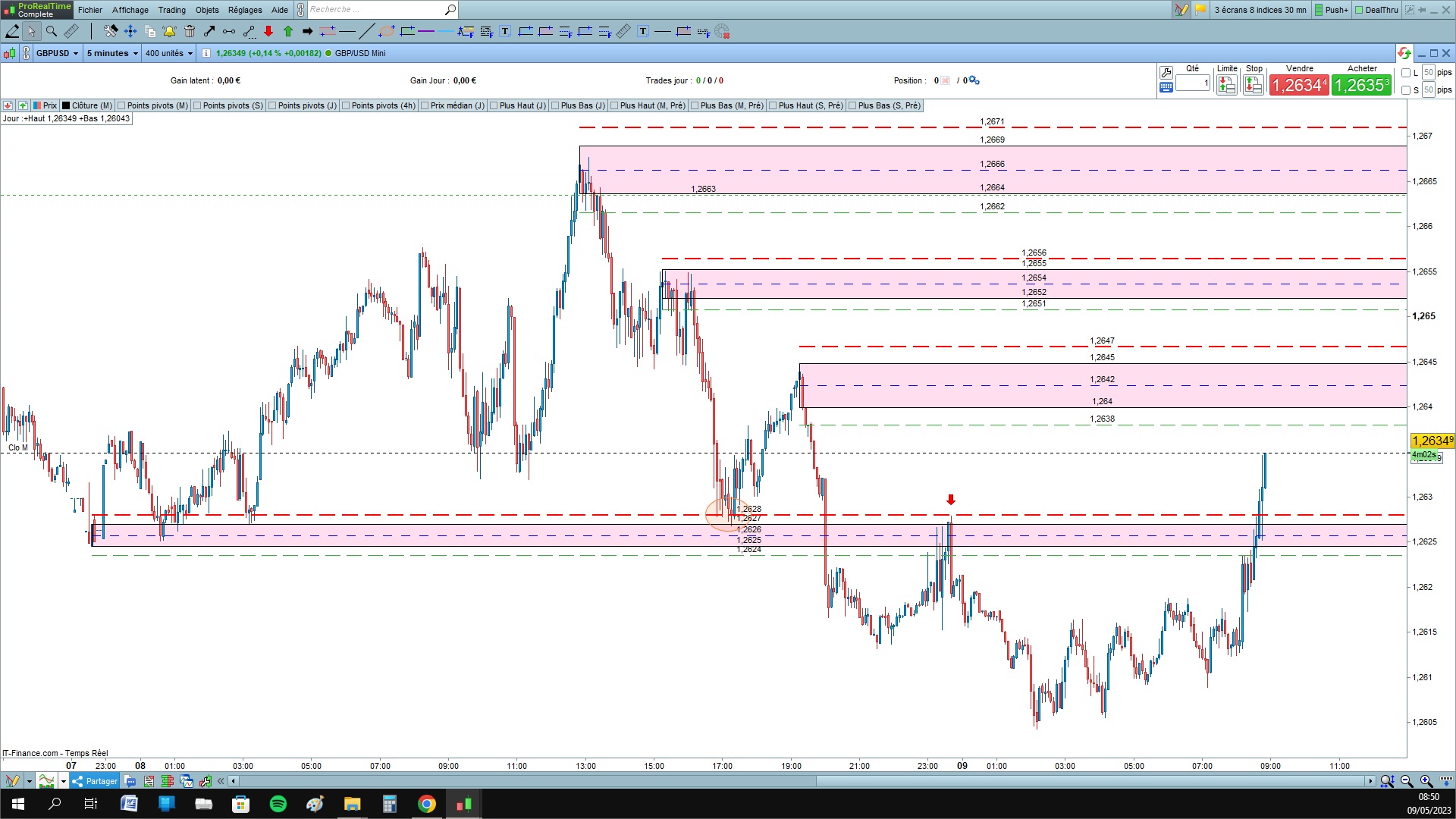Open the order panel wrench settings
Image resolution: width=1456 pixels, height=819 pixels.
[x=1166, y=72]
